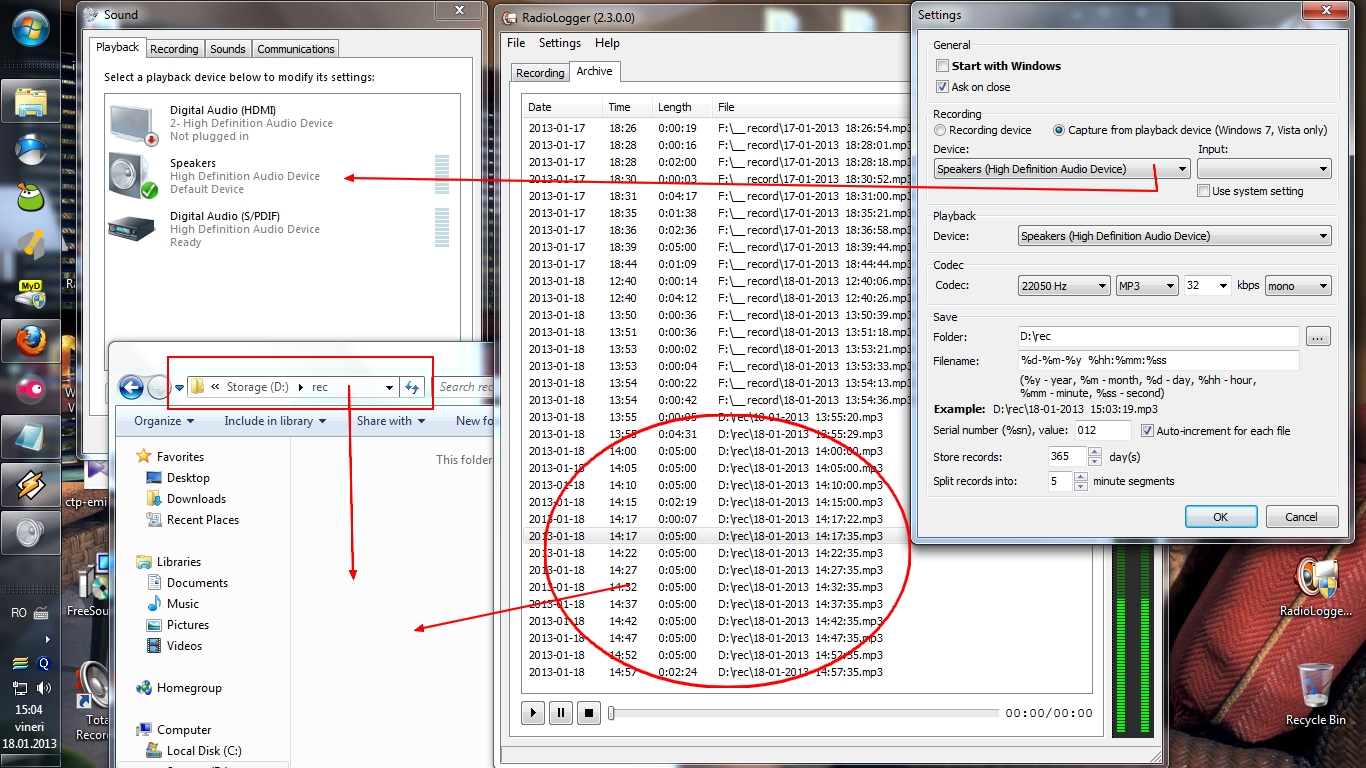This screenshot has width=1366, height=768.
Task: Browse for save folder with ... button
Action: (x=1318, y=337)
